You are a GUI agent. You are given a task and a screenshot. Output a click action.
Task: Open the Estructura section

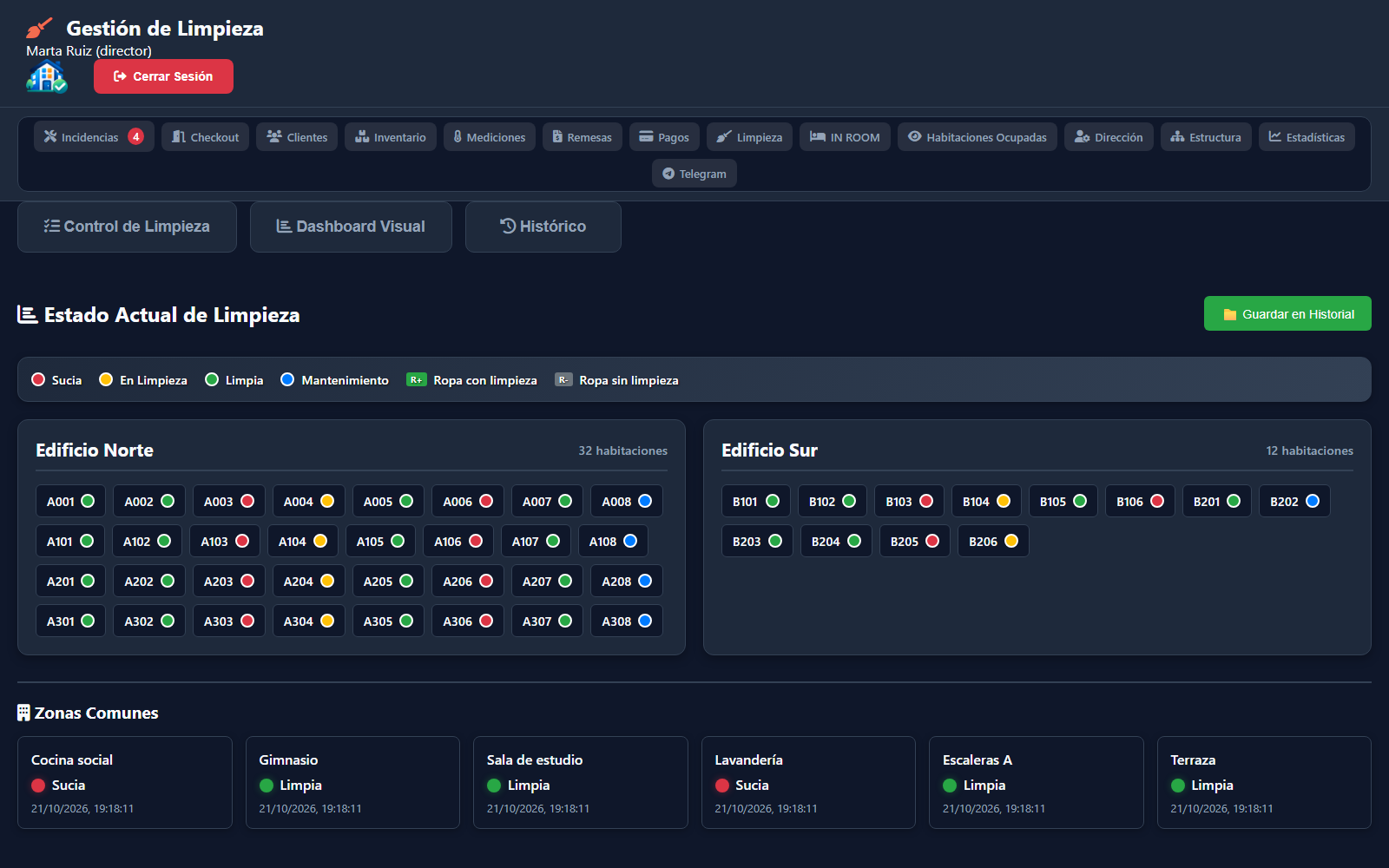tap(1206, 137)
